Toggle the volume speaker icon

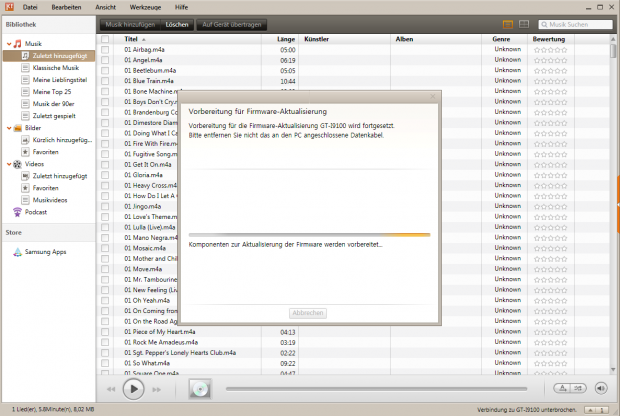601,388
